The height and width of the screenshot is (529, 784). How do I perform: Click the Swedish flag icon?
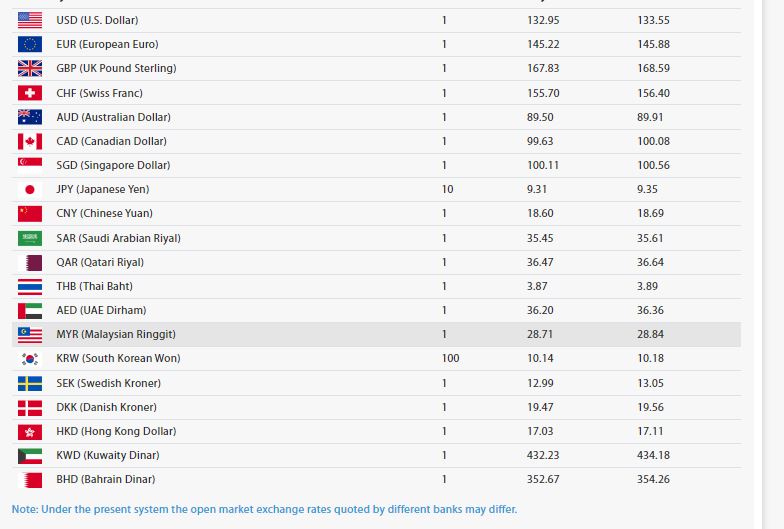[x=30, y=383]
